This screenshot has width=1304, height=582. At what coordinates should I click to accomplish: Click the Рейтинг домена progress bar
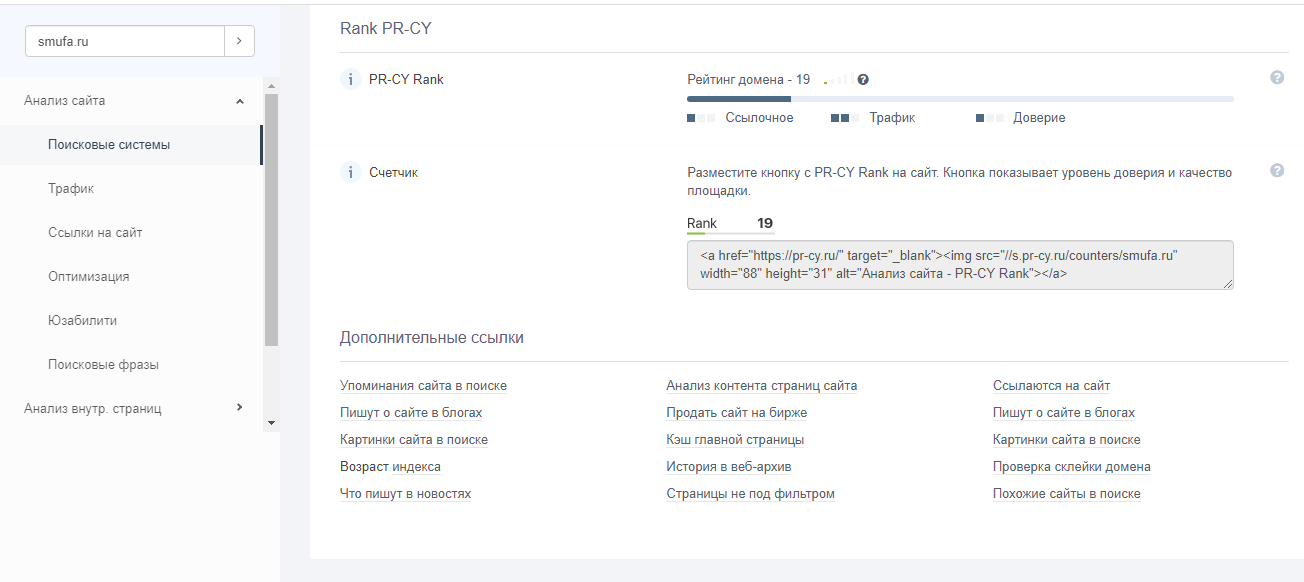pyautogui.click(x=960, y=99)
